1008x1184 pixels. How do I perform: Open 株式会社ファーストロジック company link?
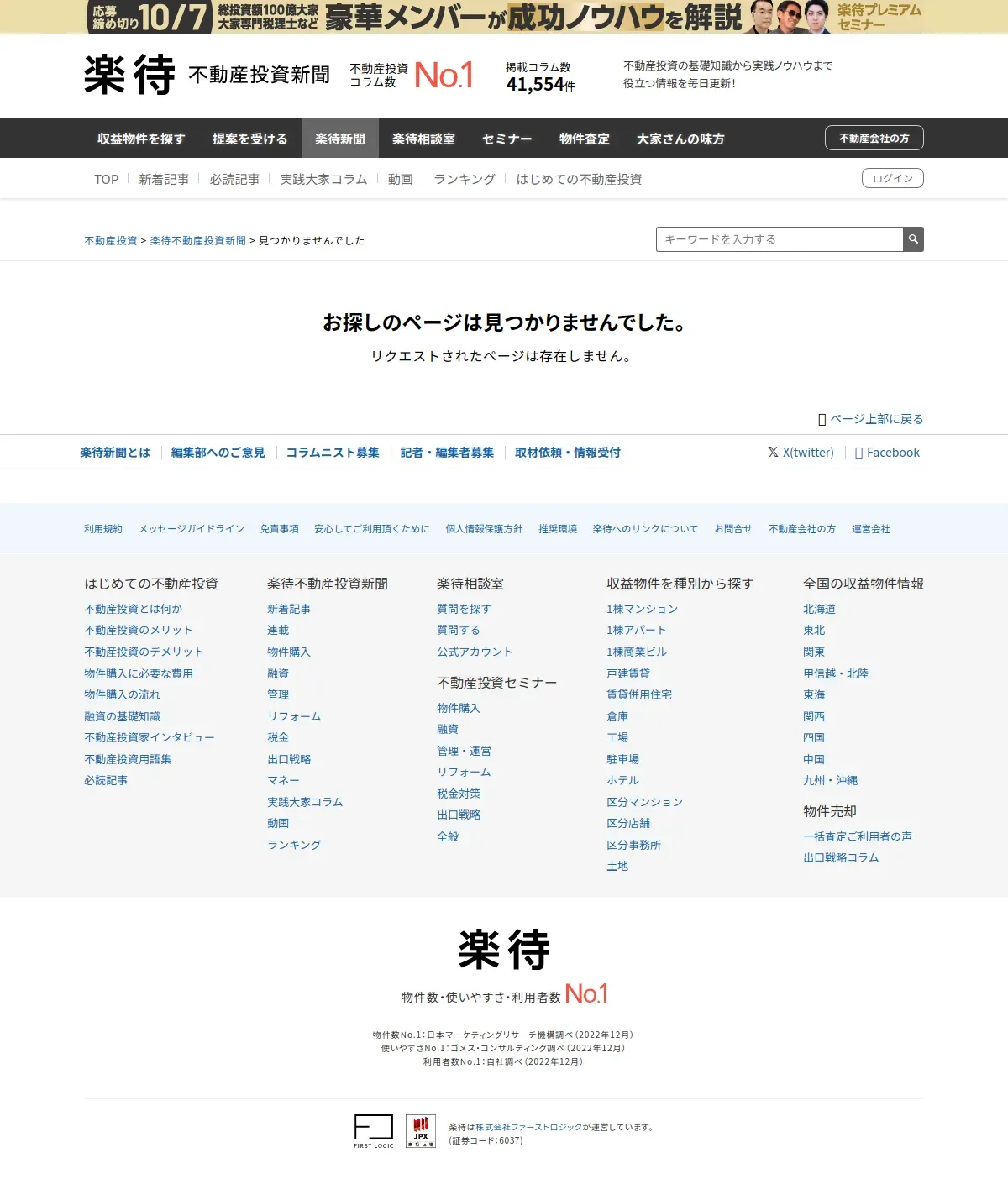pos(529,1127)
